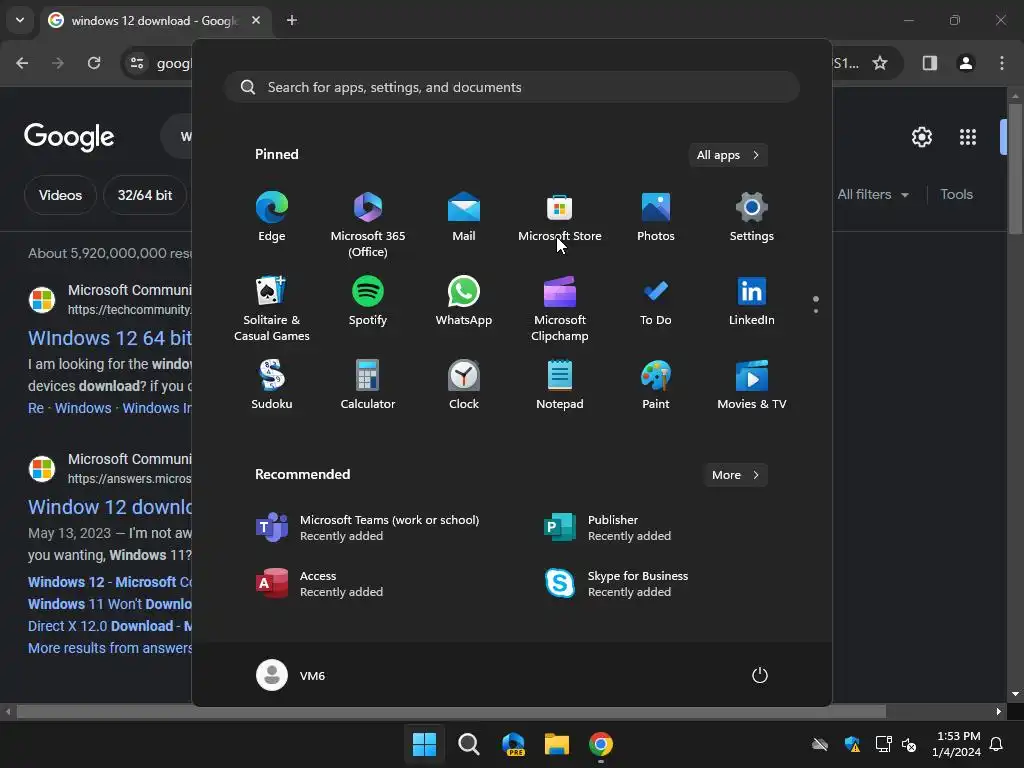Expand the All apps list
The width and height of the screenshot is (1024, 768).
728,155
